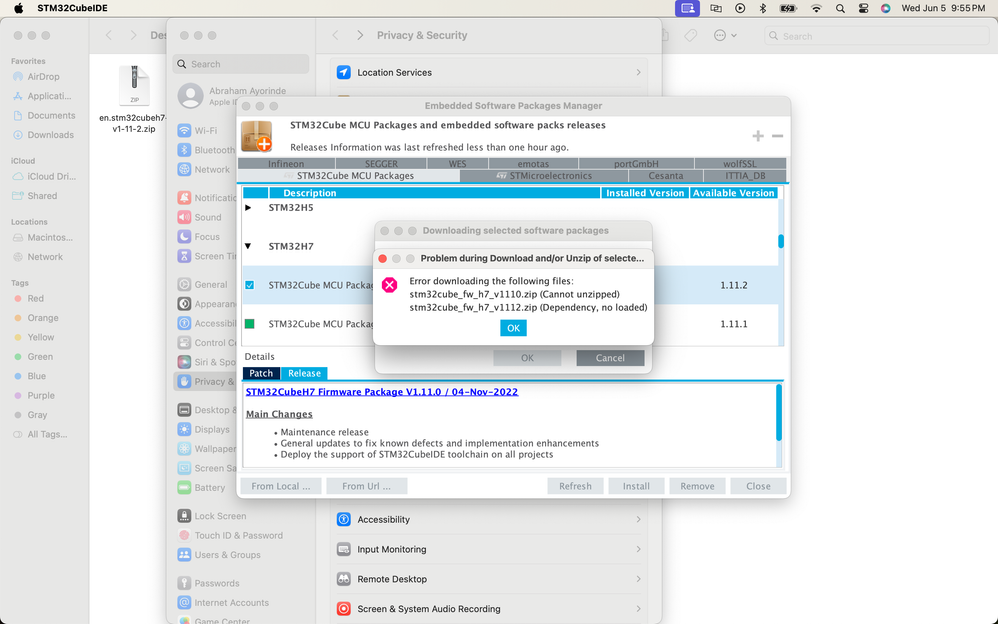
Task: Click the From Local ... button
Action: pyautogui.click(x=281, y=486)
